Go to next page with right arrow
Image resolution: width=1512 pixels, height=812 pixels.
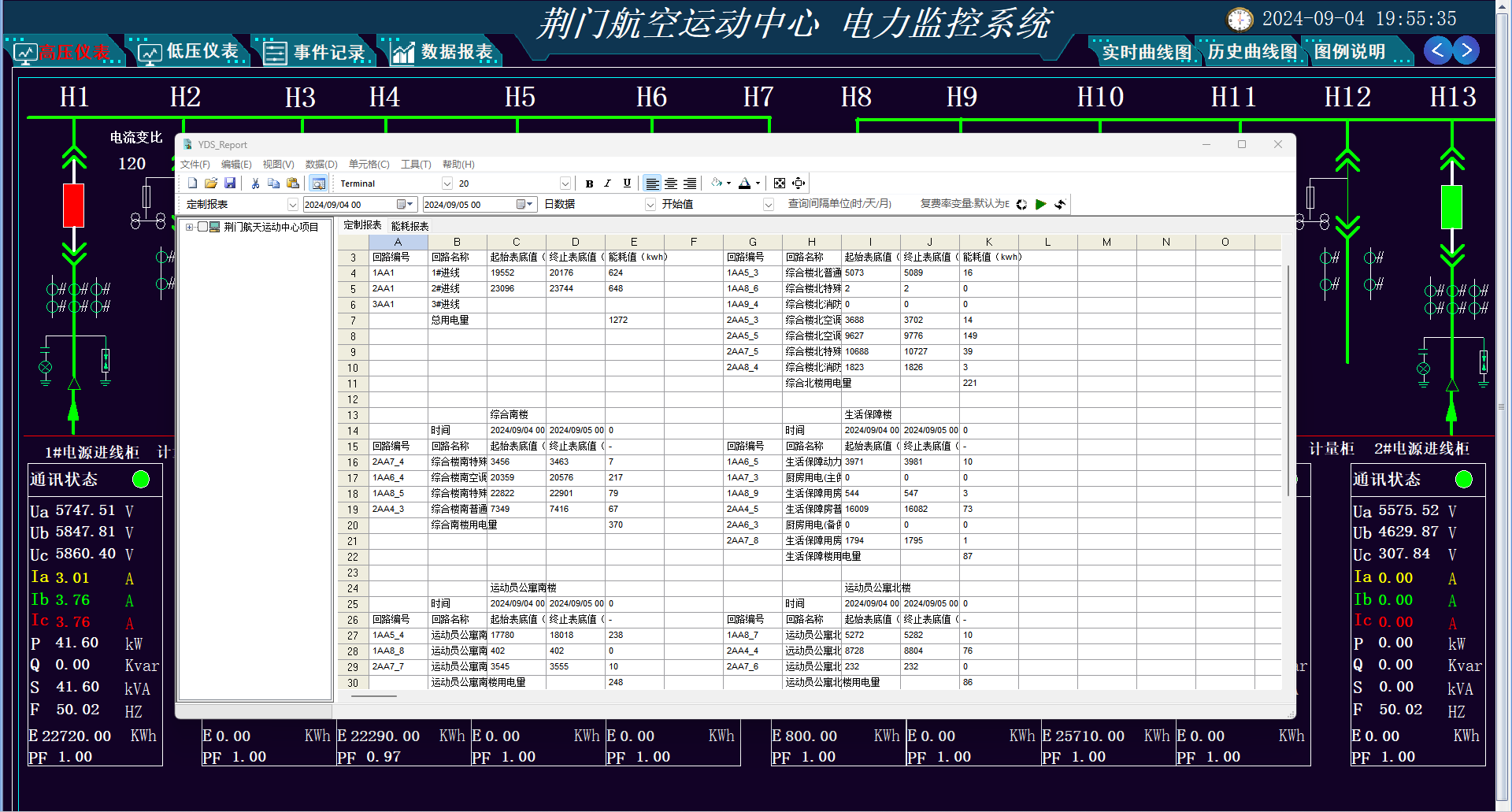(1466, 50)
